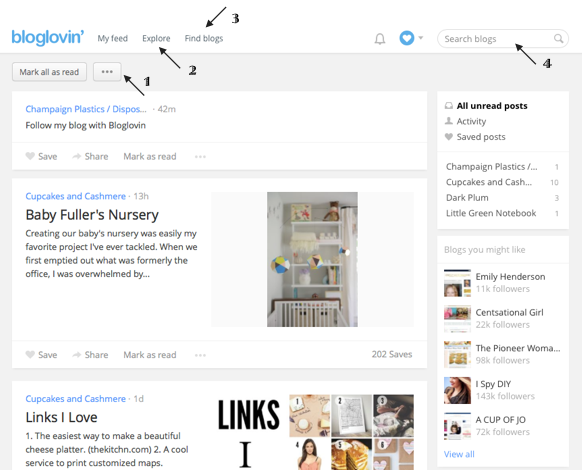Click the magnifier icon in search box
The width and height of the screenshot is (582, 470).
point(558,38)
